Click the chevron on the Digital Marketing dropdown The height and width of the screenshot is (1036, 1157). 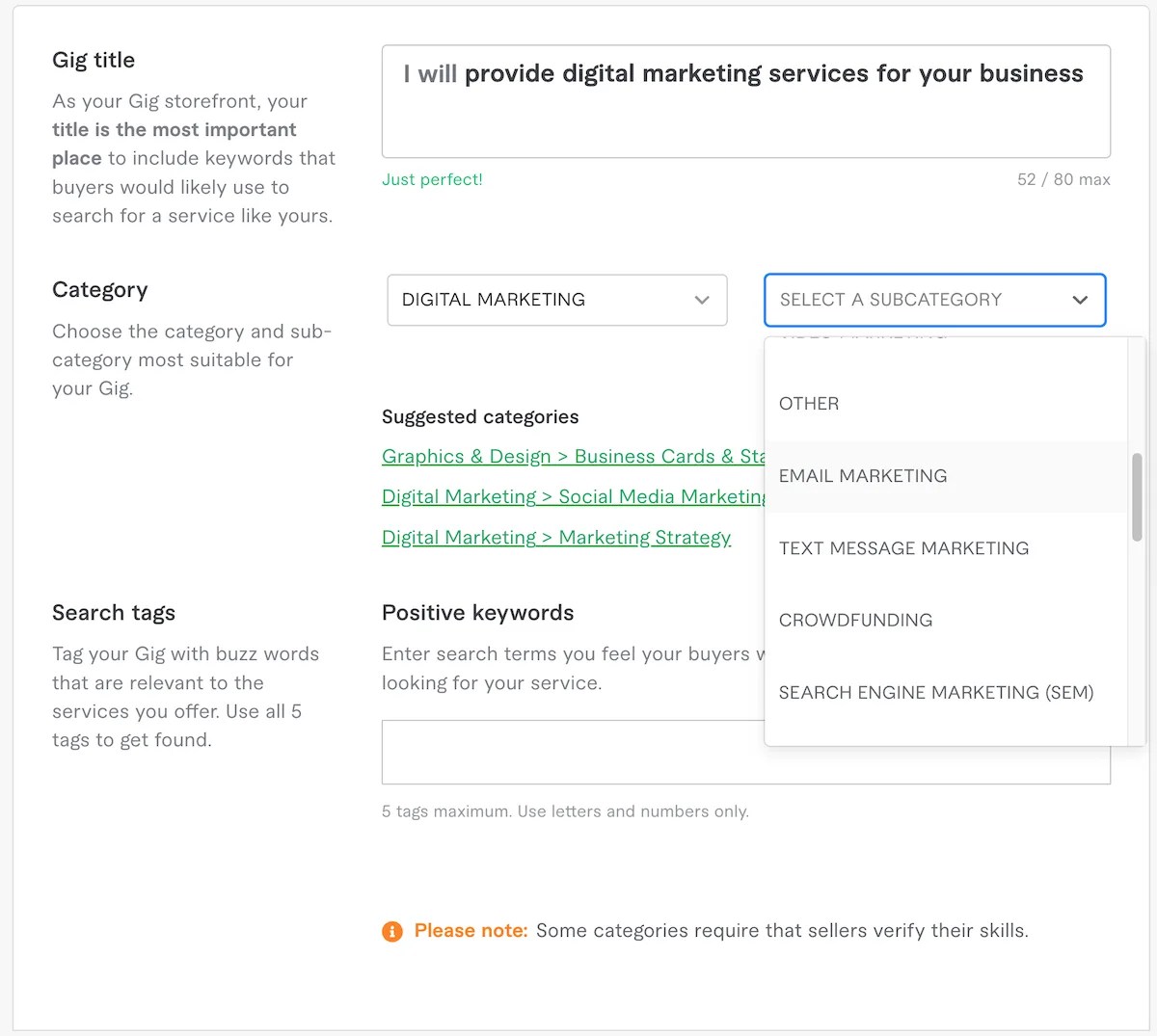(x=702, y=300)
